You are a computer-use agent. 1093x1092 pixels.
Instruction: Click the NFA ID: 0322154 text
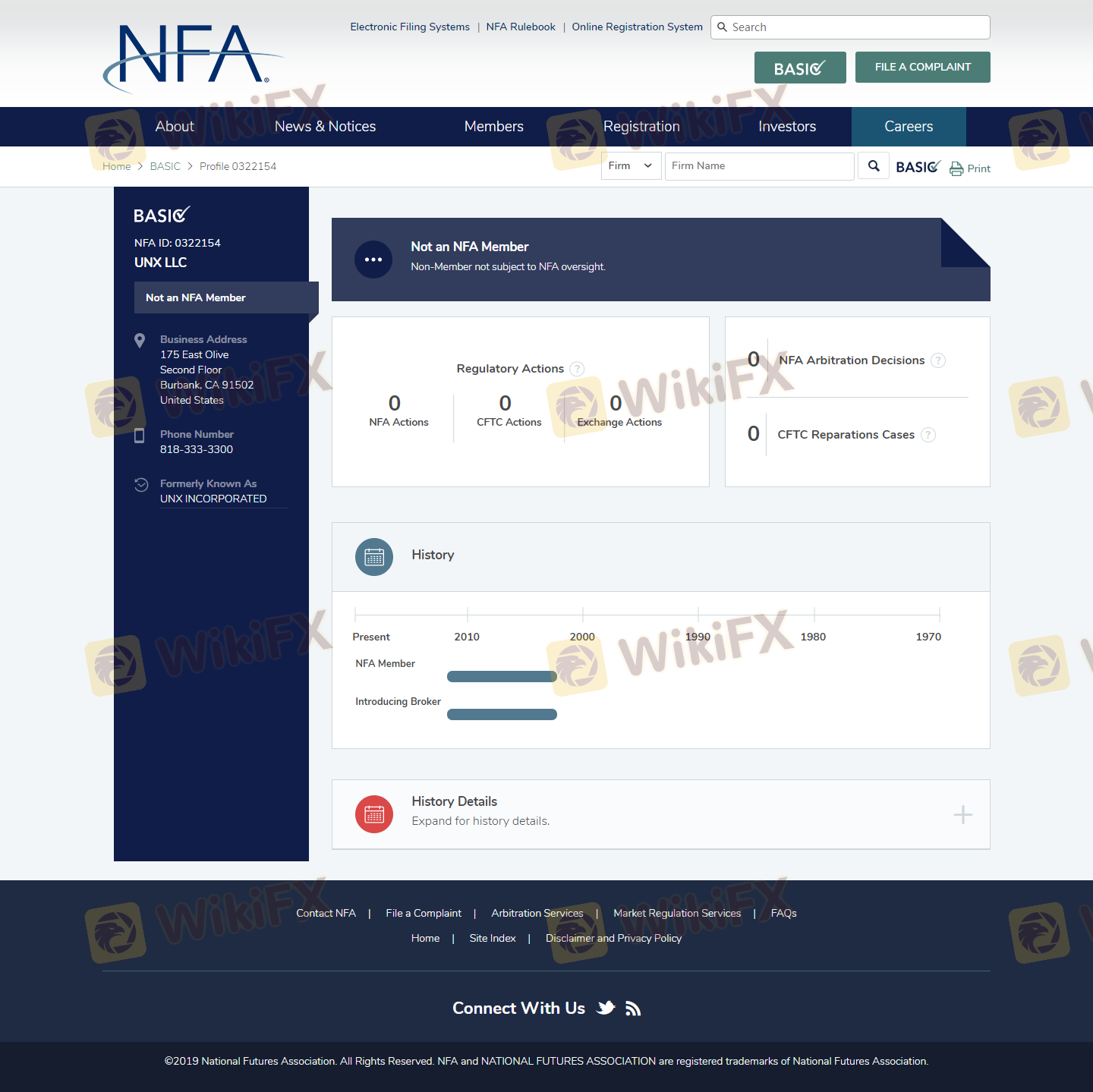point(178,243)
